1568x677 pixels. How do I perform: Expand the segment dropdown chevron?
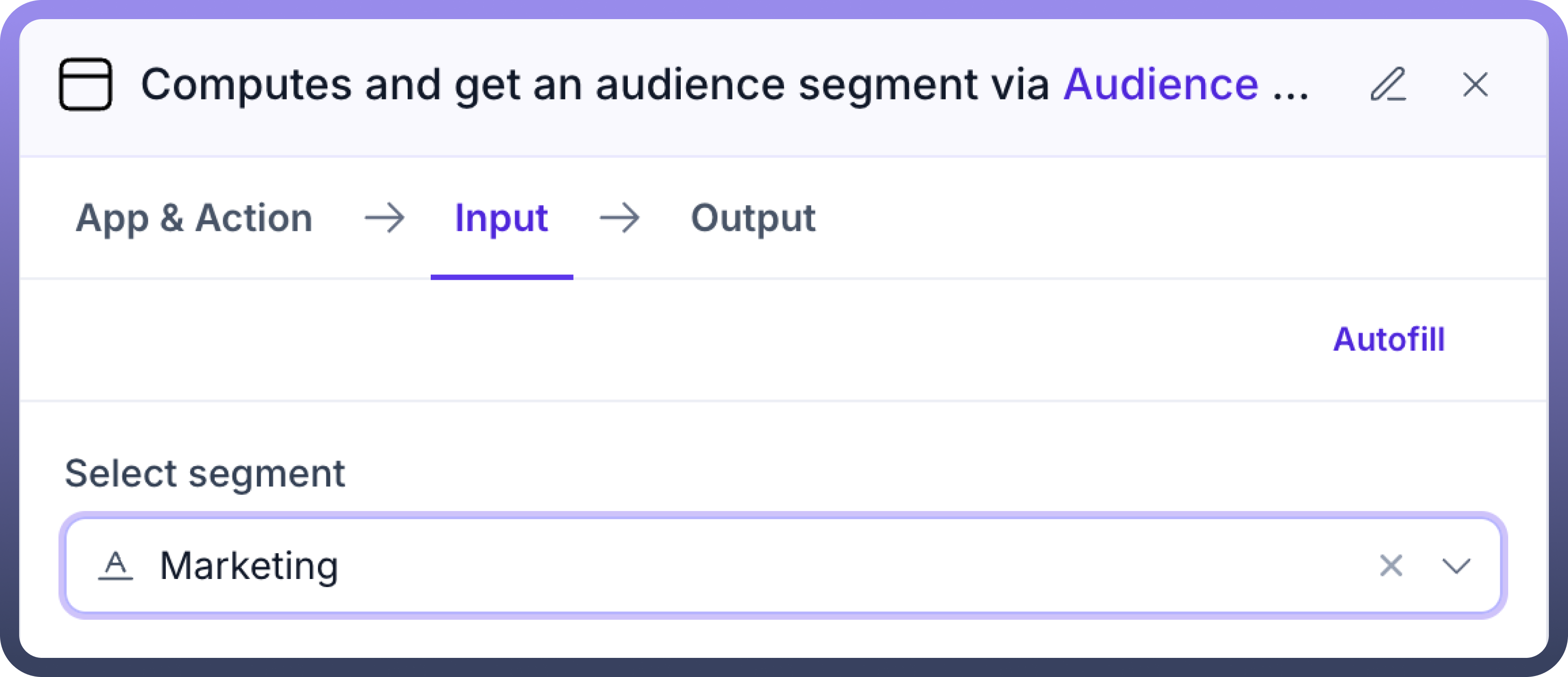point(1456,566)
